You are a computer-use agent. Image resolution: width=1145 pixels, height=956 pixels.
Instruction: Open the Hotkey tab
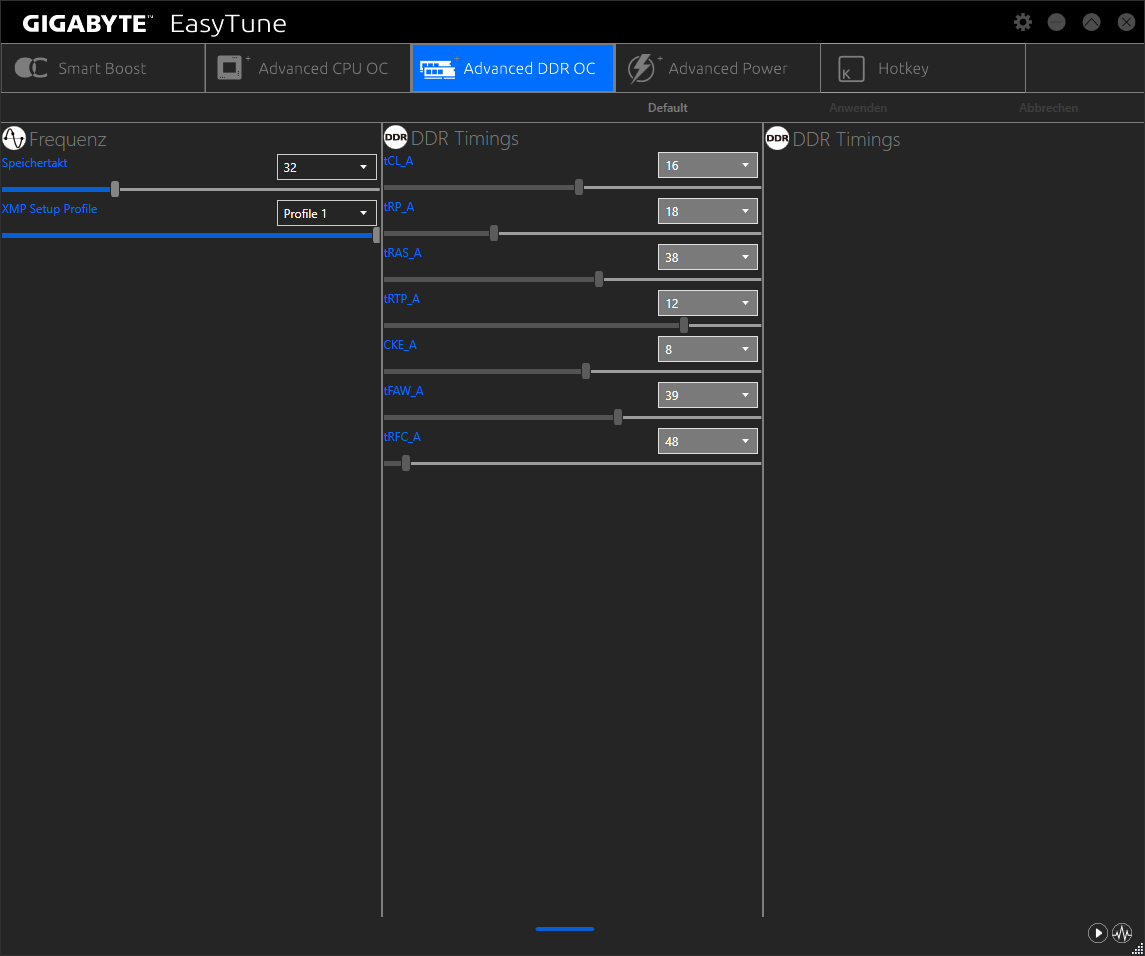pyautogui.click(x=924, y=68)
